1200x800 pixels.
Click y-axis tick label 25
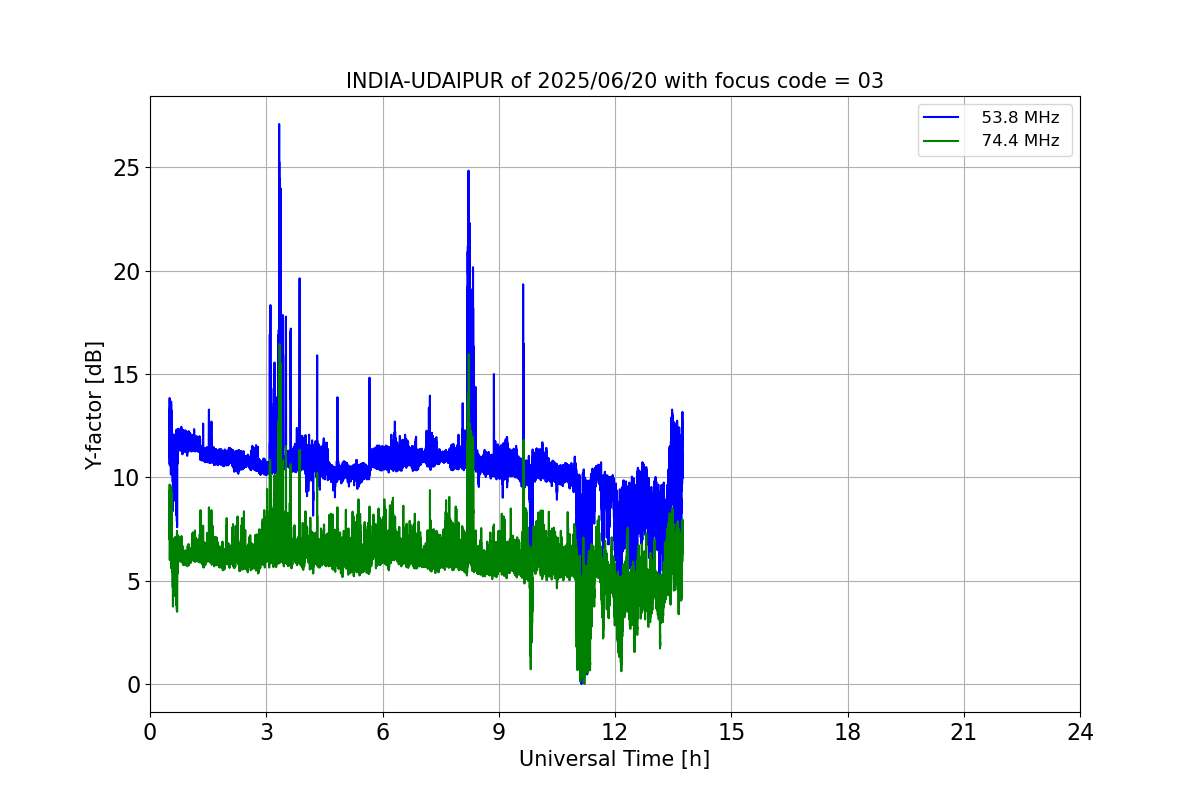pos(127,168)
